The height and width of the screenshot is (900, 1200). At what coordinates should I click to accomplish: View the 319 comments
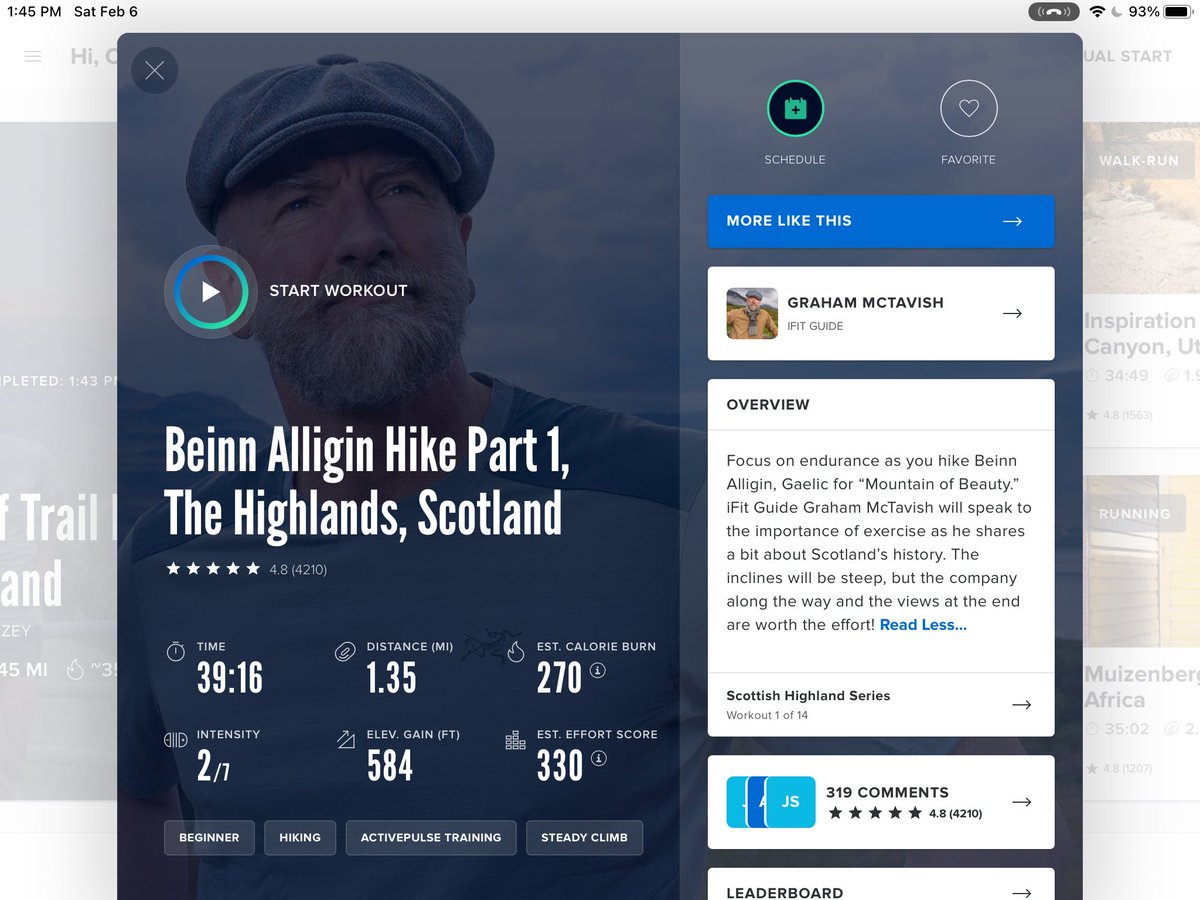click(881, 802)
